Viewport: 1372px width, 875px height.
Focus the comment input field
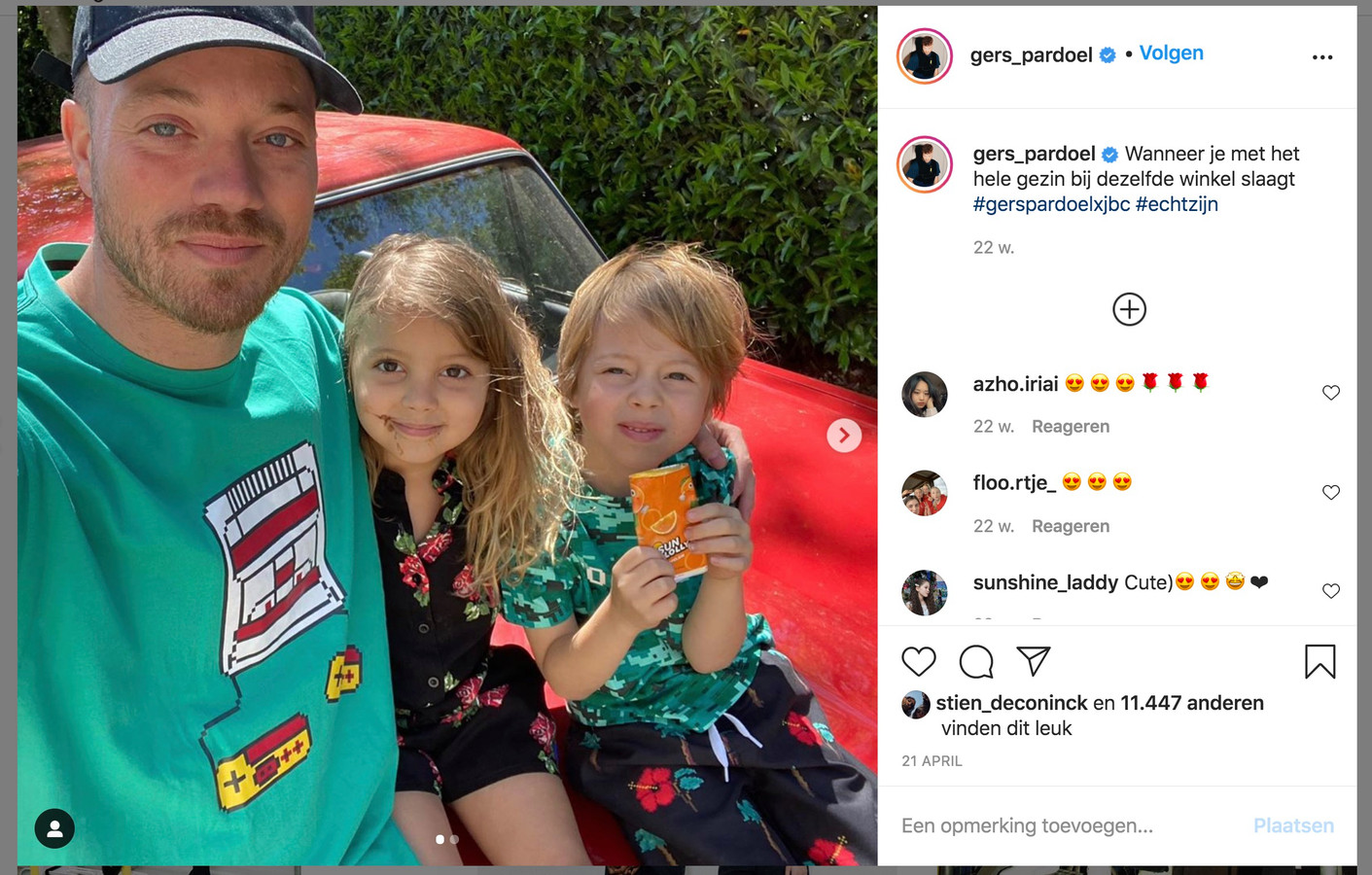tap(1070, 825)
